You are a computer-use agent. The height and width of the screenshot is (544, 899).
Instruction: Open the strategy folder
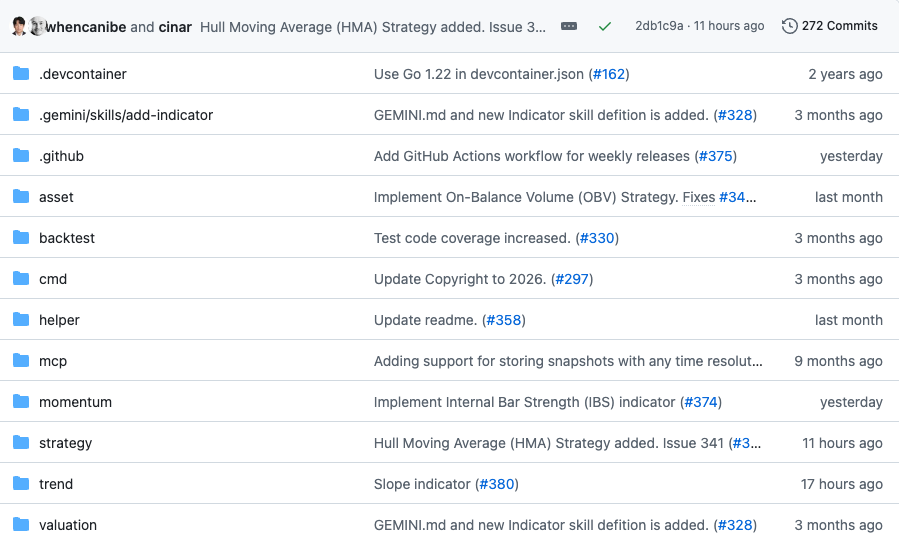(x=65, y=443)
